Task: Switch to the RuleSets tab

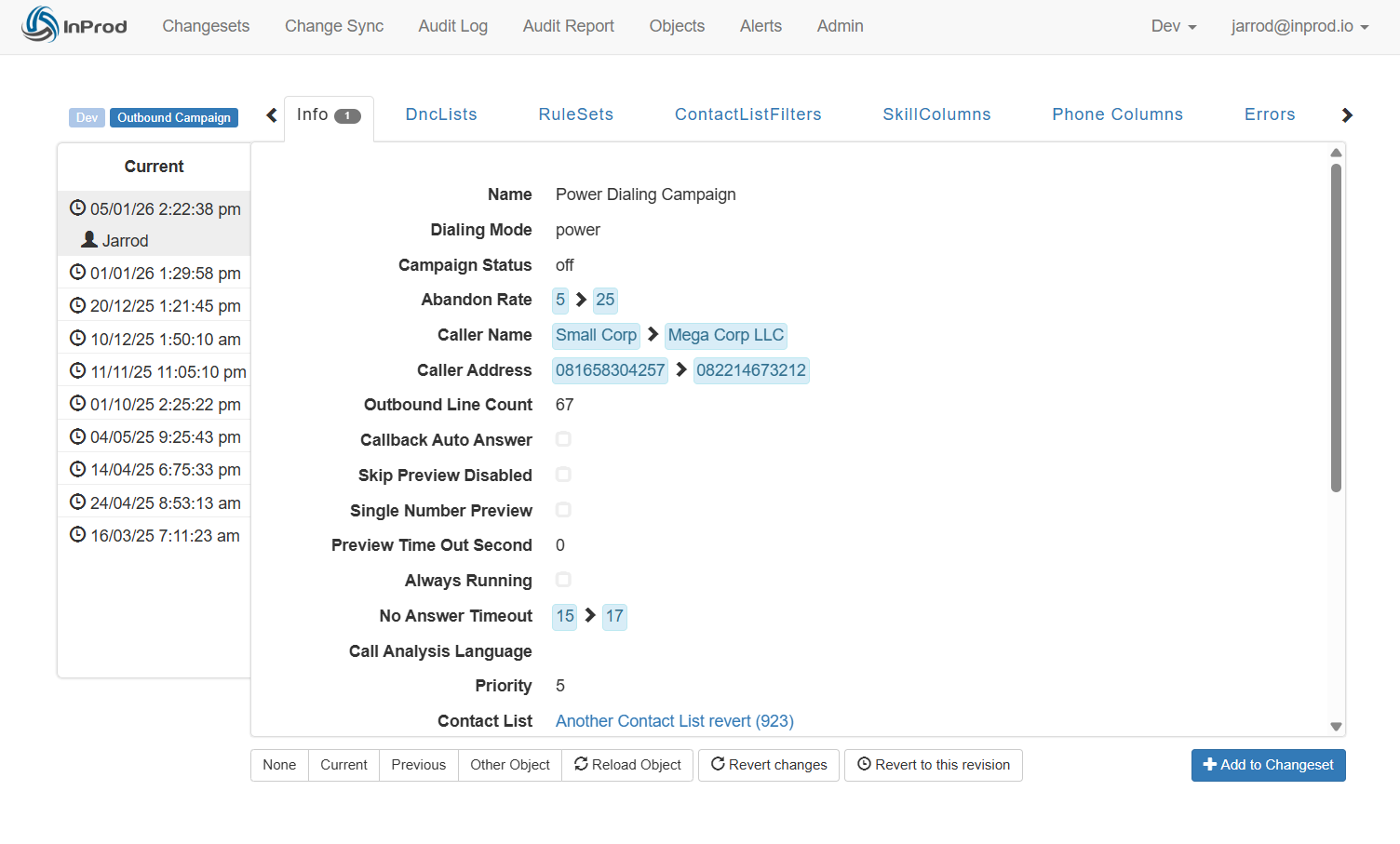Action: (x=575, y=114)
